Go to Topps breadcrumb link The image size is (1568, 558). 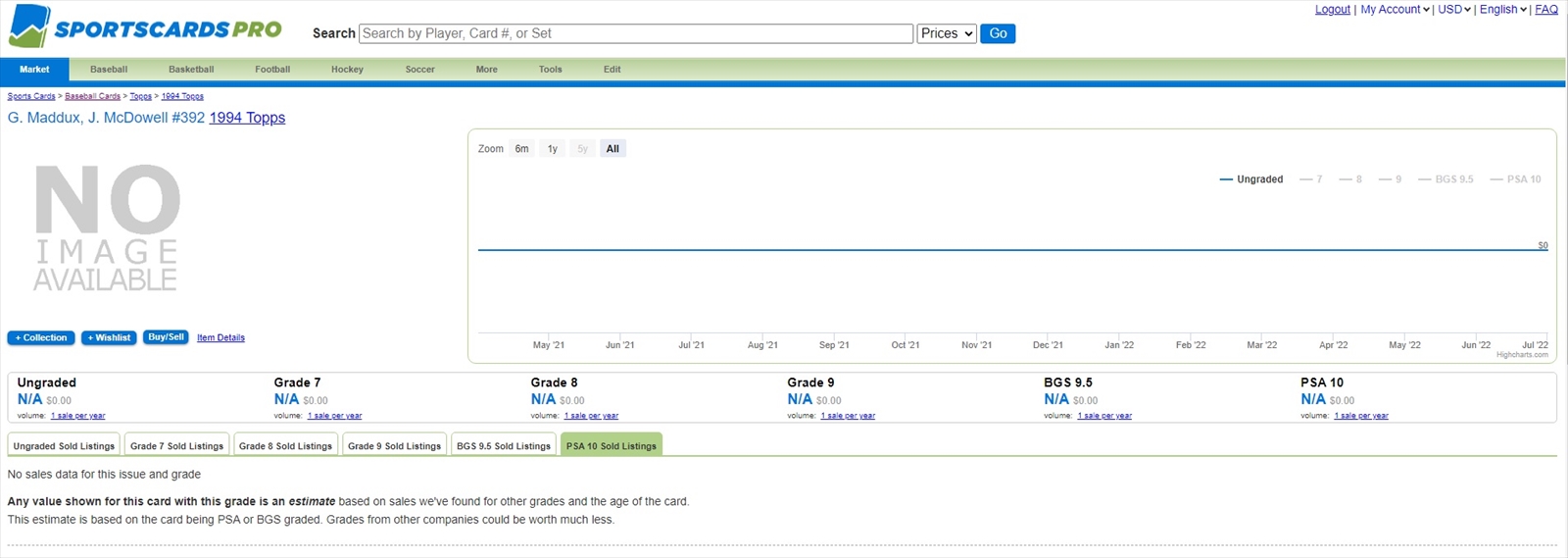141,96
